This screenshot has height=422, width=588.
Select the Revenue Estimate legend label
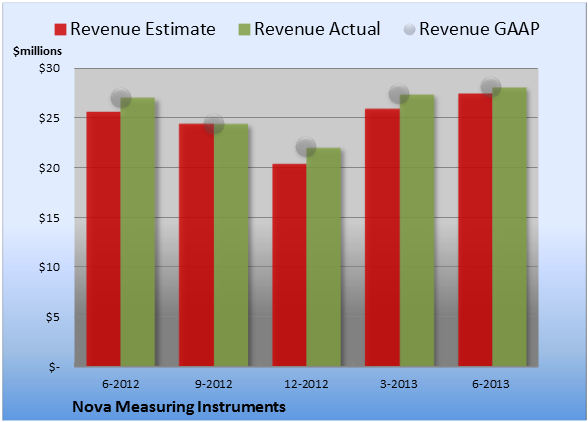point(143,29)
